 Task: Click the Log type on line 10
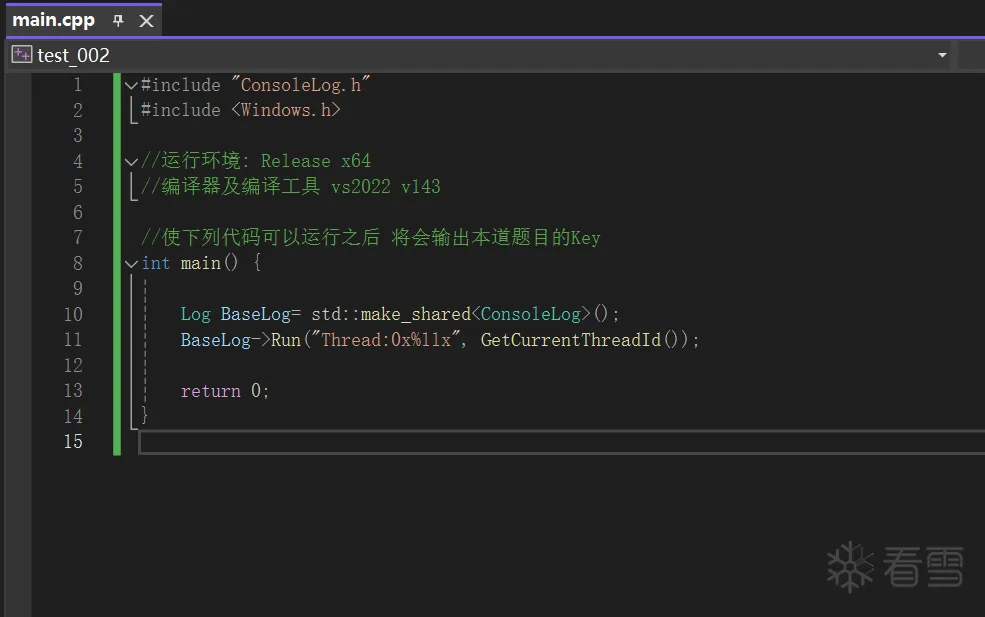pyautogui.click(x=195, y=314)
